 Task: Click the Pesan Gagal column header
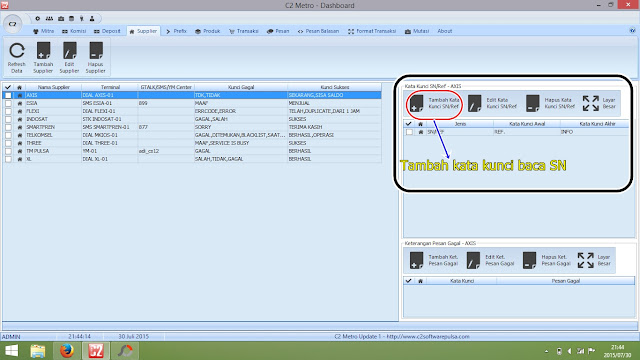coord(565,281)
